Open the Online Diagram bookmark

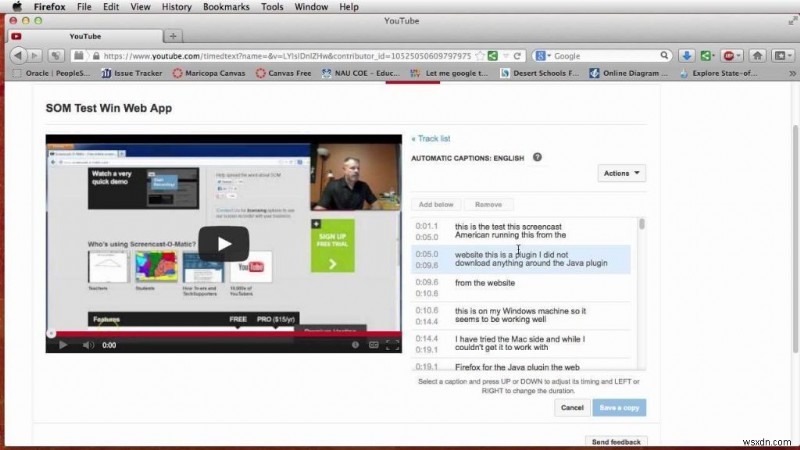[629, 73]
